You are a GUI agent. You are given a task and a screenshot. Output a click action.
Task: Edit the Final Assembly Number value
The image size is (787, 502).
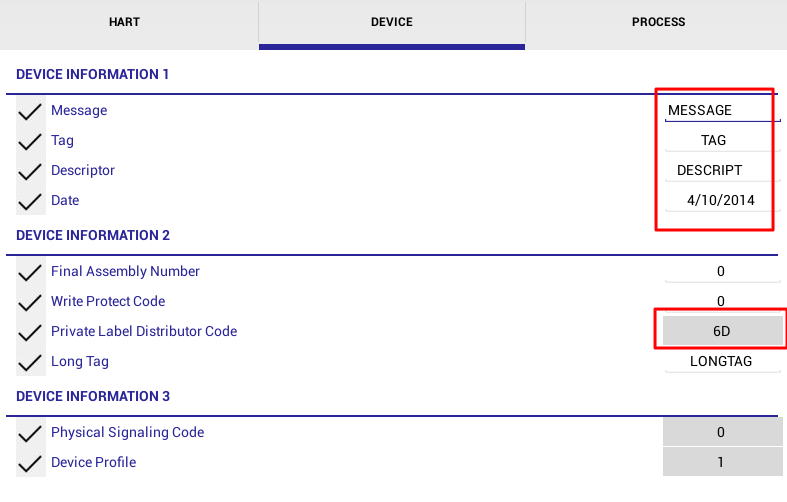coord(721,272)
